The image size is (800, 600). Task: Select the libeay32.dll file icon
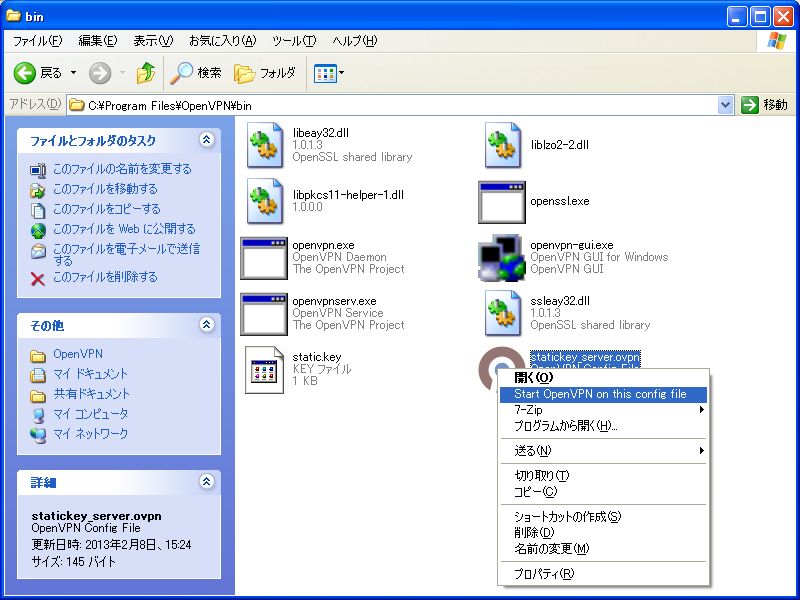[x=264, y=145]
